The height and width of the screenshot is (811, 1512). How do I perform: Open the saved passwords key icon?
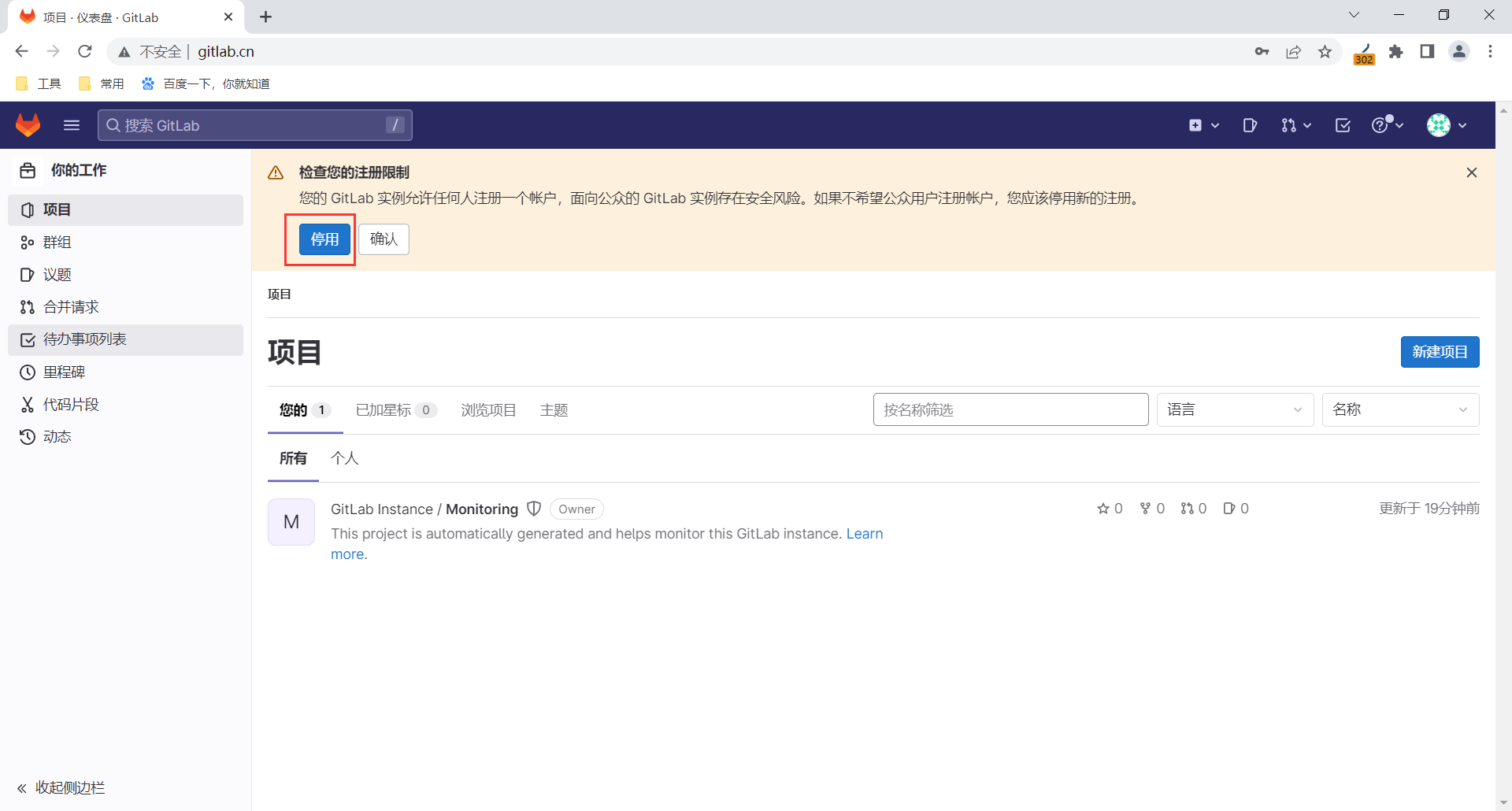pos(1262,51)
